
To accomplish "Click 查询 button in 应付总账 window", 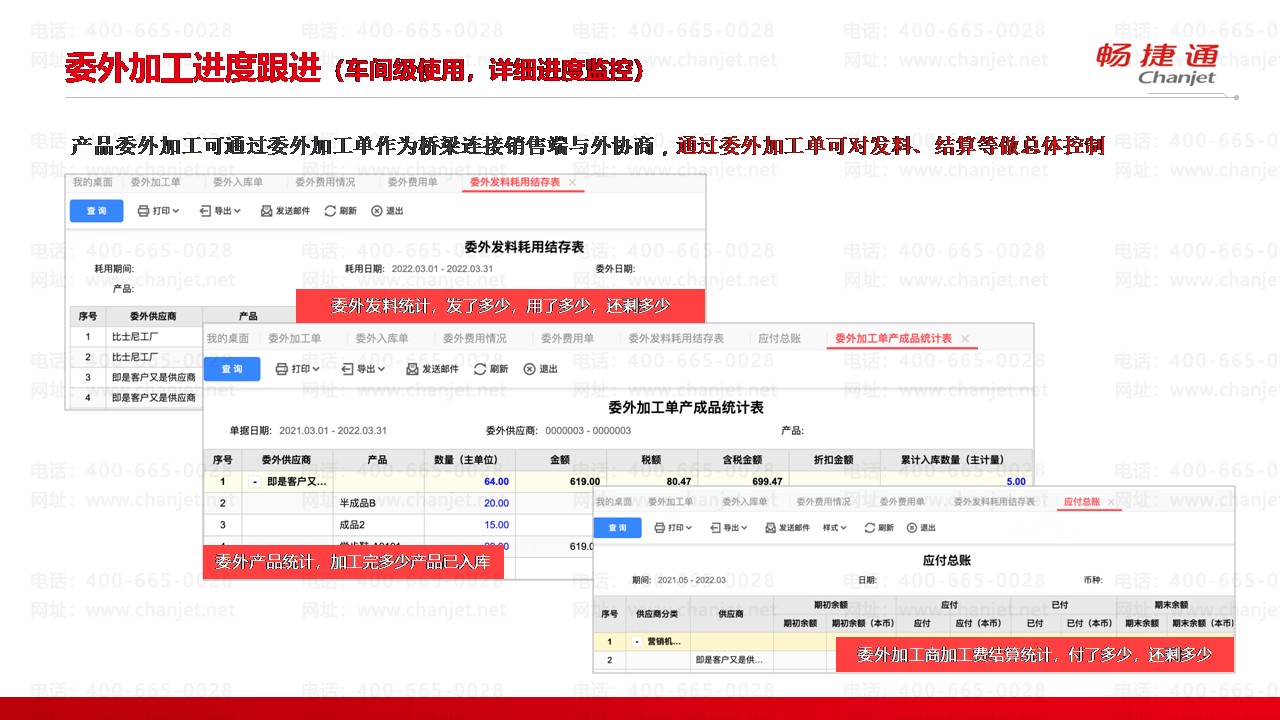I will [x=617, y=527].
